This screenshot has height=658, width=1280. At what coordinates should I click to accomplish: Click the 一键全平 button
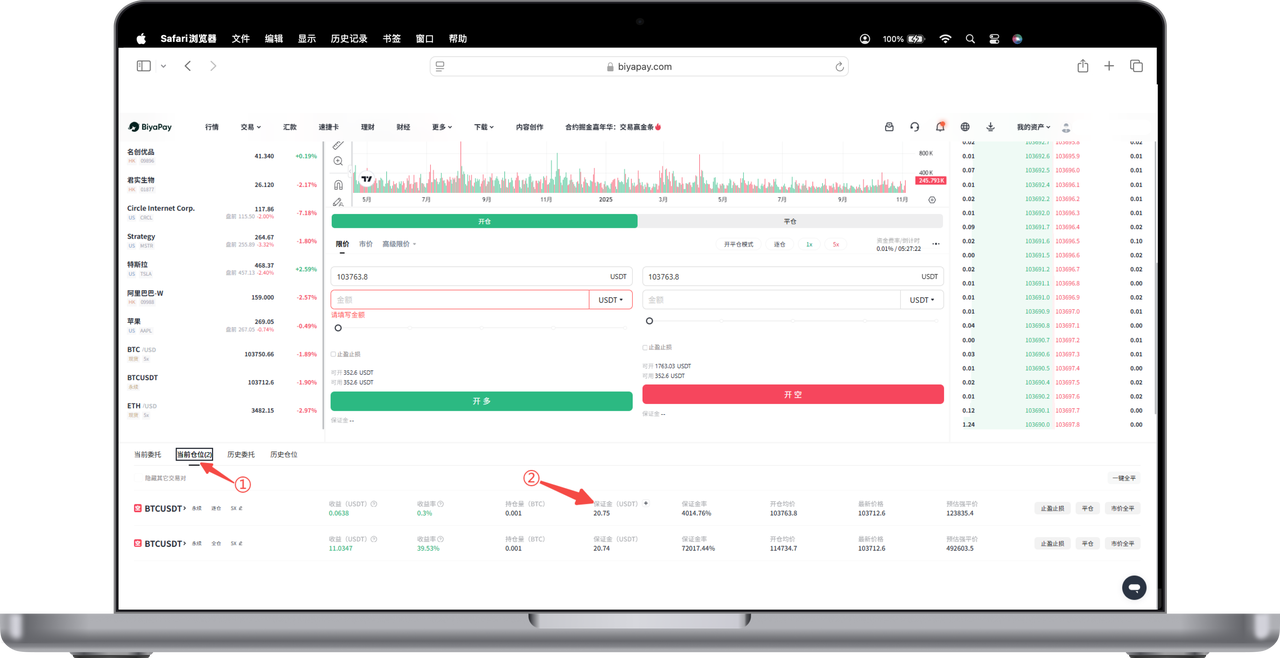[x=1123, y=479]
